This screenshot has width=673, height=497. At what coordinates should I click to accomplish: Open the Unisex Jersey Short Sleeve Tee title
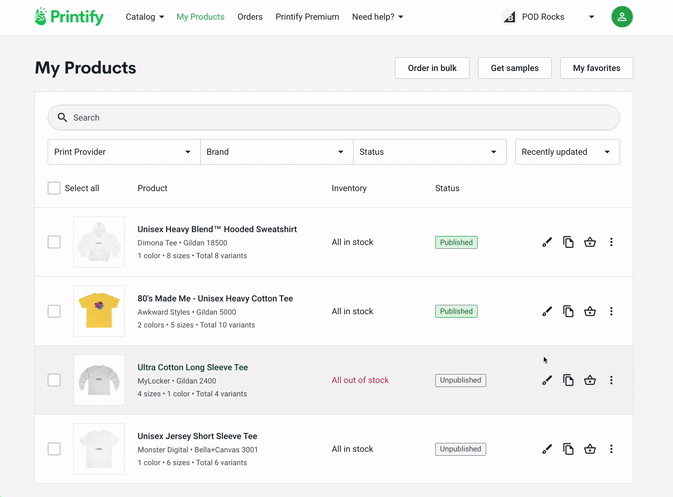pyautogui.click(x=197, y=436)
